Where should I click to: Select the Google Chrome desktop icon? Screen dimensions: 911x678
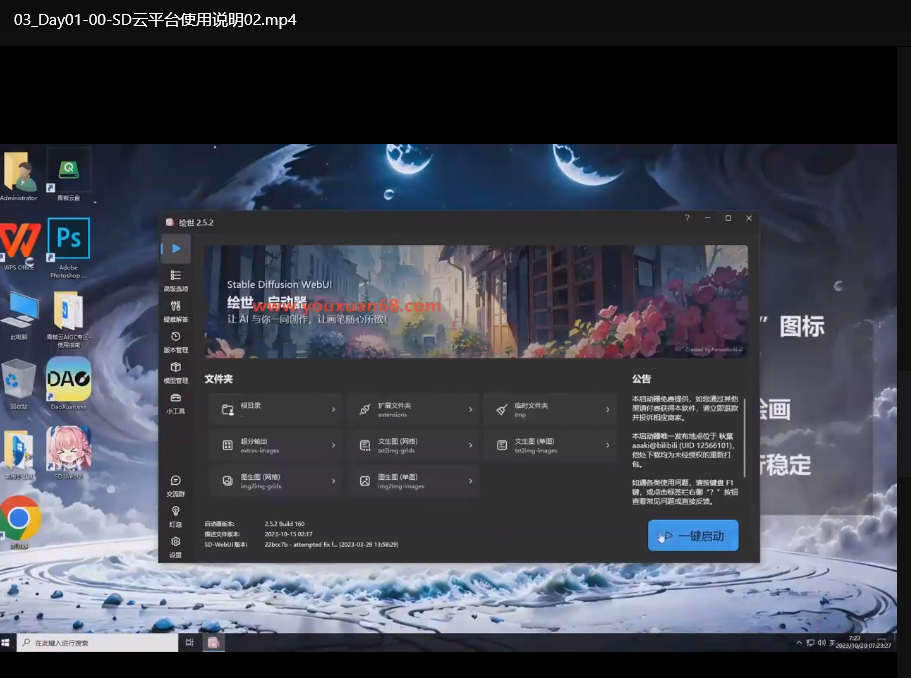click(19, 521)
